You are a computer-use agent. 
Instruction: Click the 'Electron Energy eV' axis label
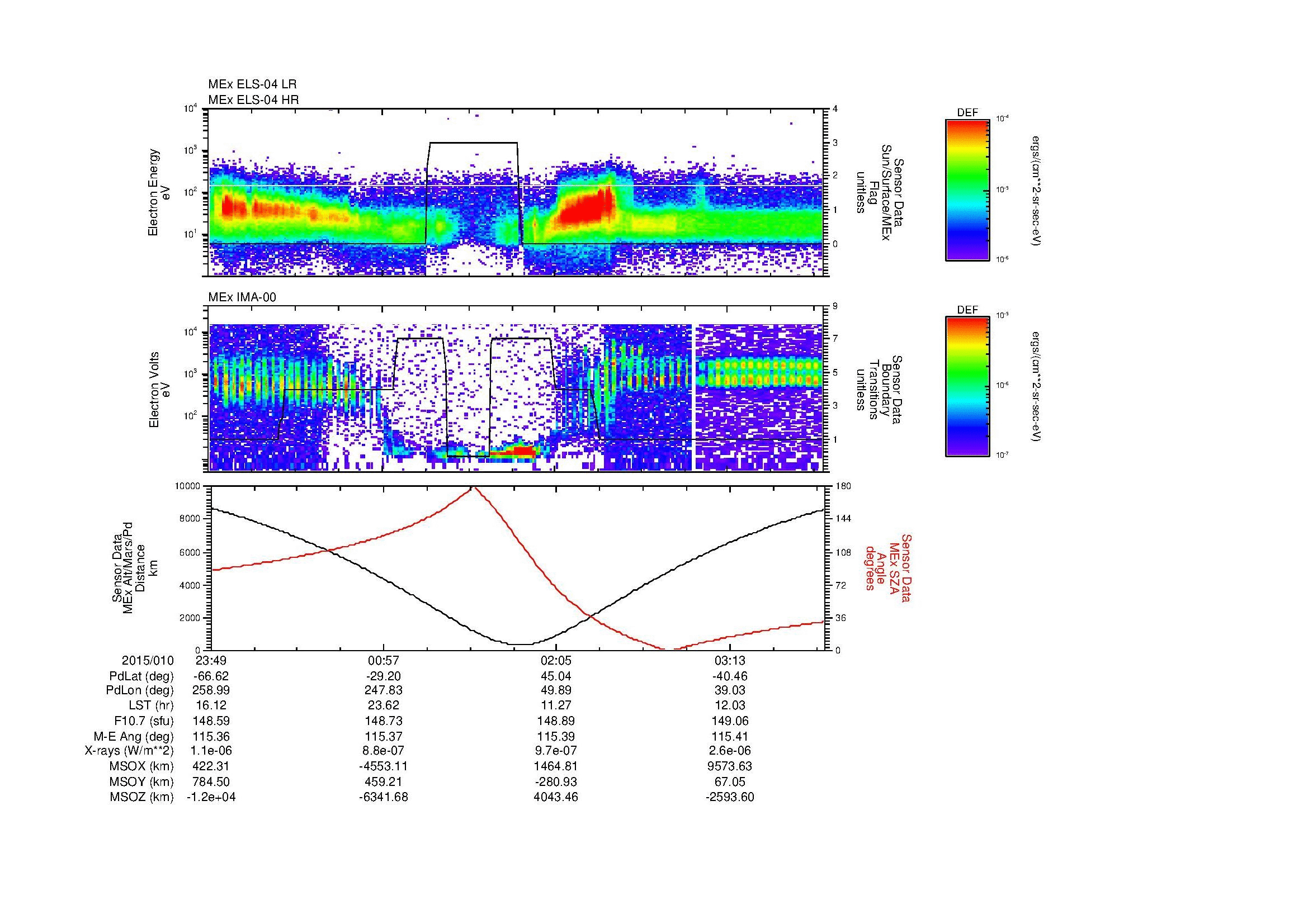point(159,192)
